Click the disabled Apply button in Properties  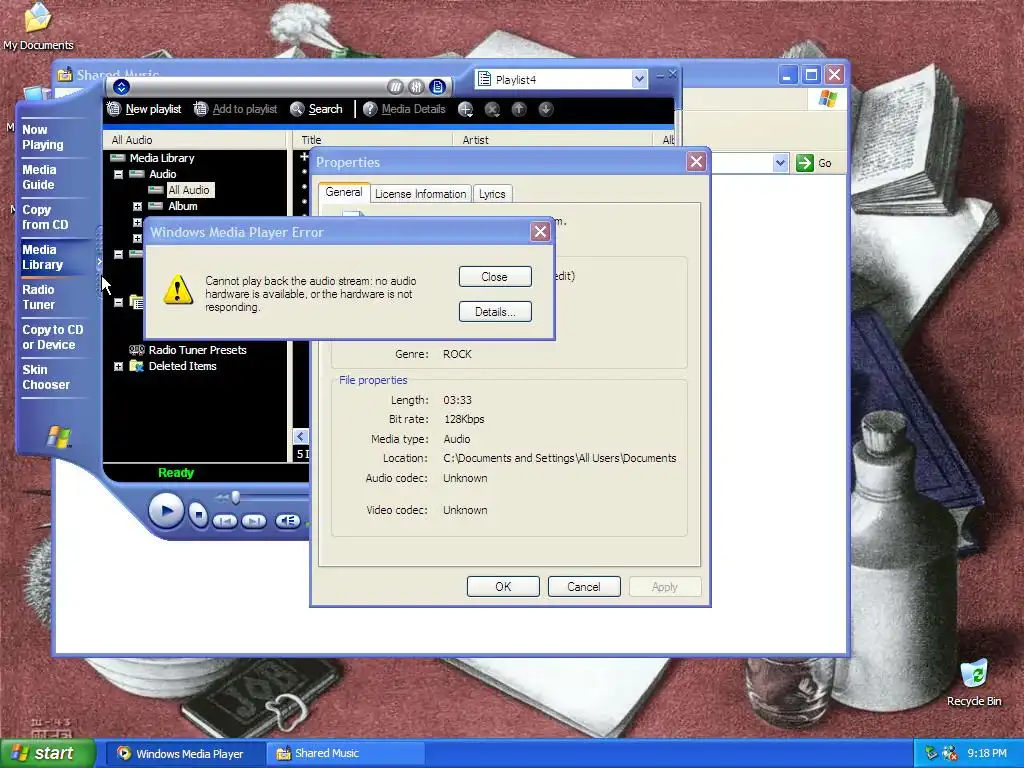(665, 586)
